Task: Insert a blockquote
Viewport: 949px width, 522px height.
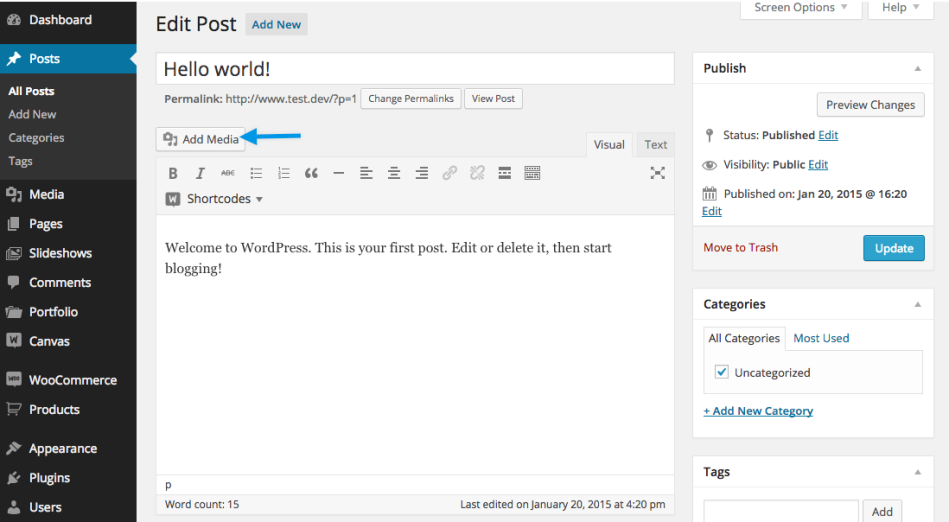Action: coord(311,173)
